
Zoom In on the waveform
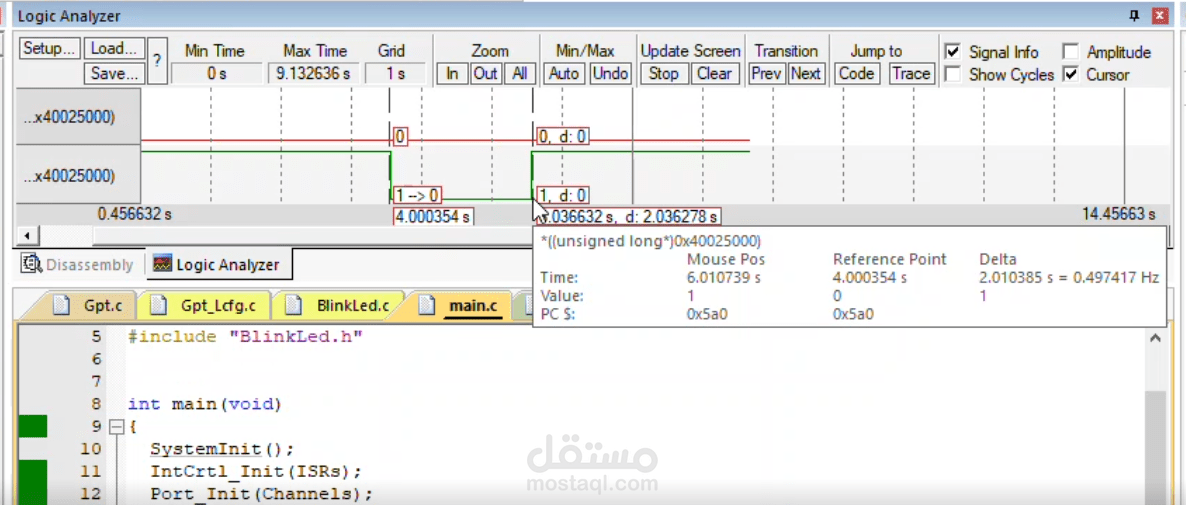[x=452, y=73]
